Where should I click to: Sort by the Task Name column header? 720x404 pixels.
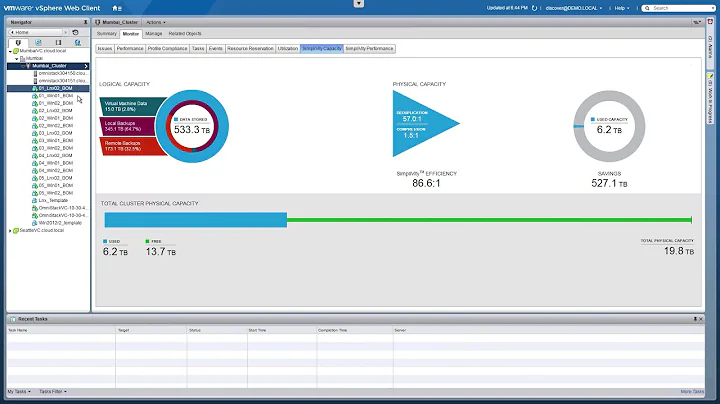(x=61, y=330)
